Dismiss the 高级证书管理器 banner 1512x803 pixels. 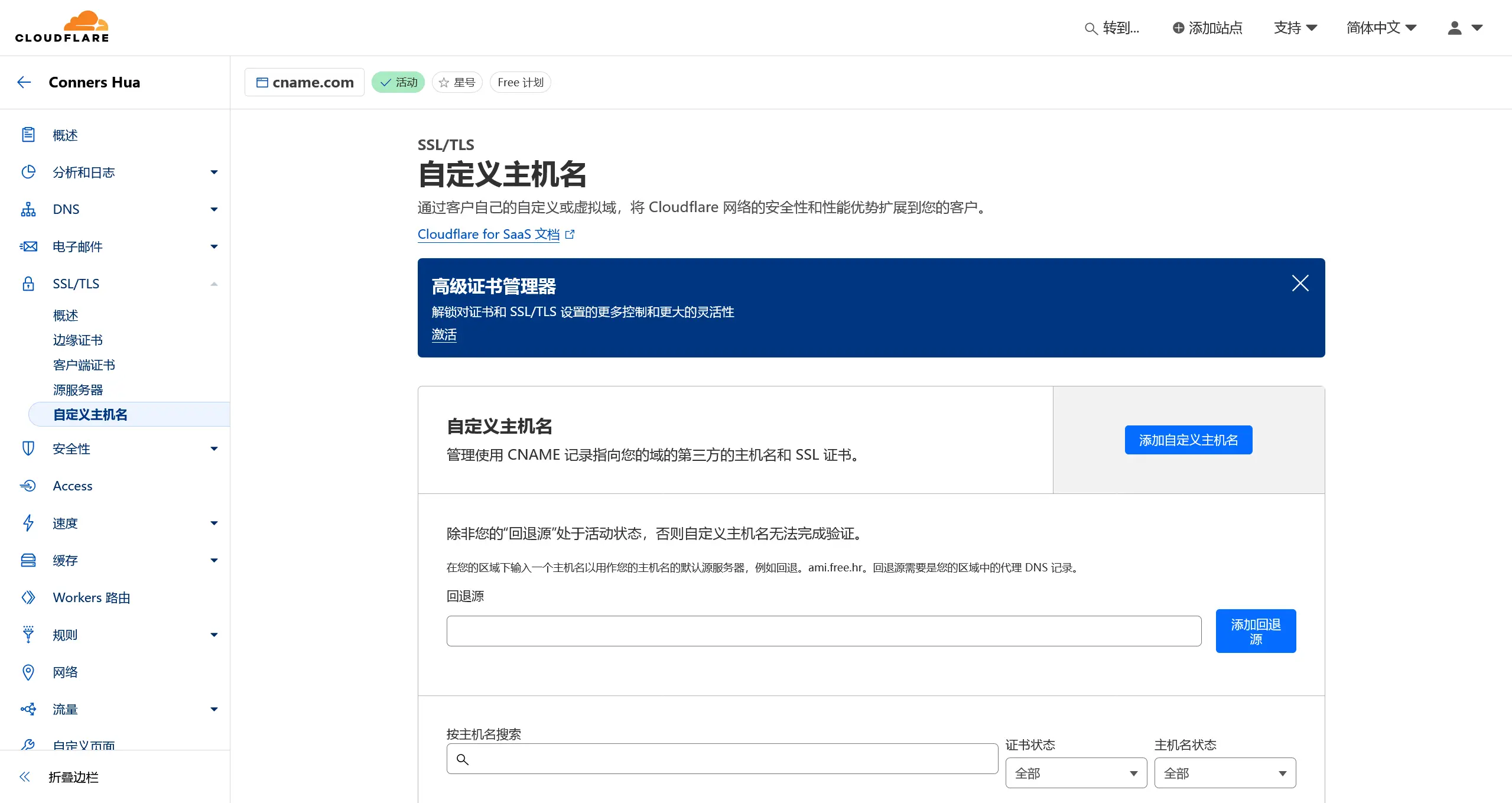(1300, 283)
